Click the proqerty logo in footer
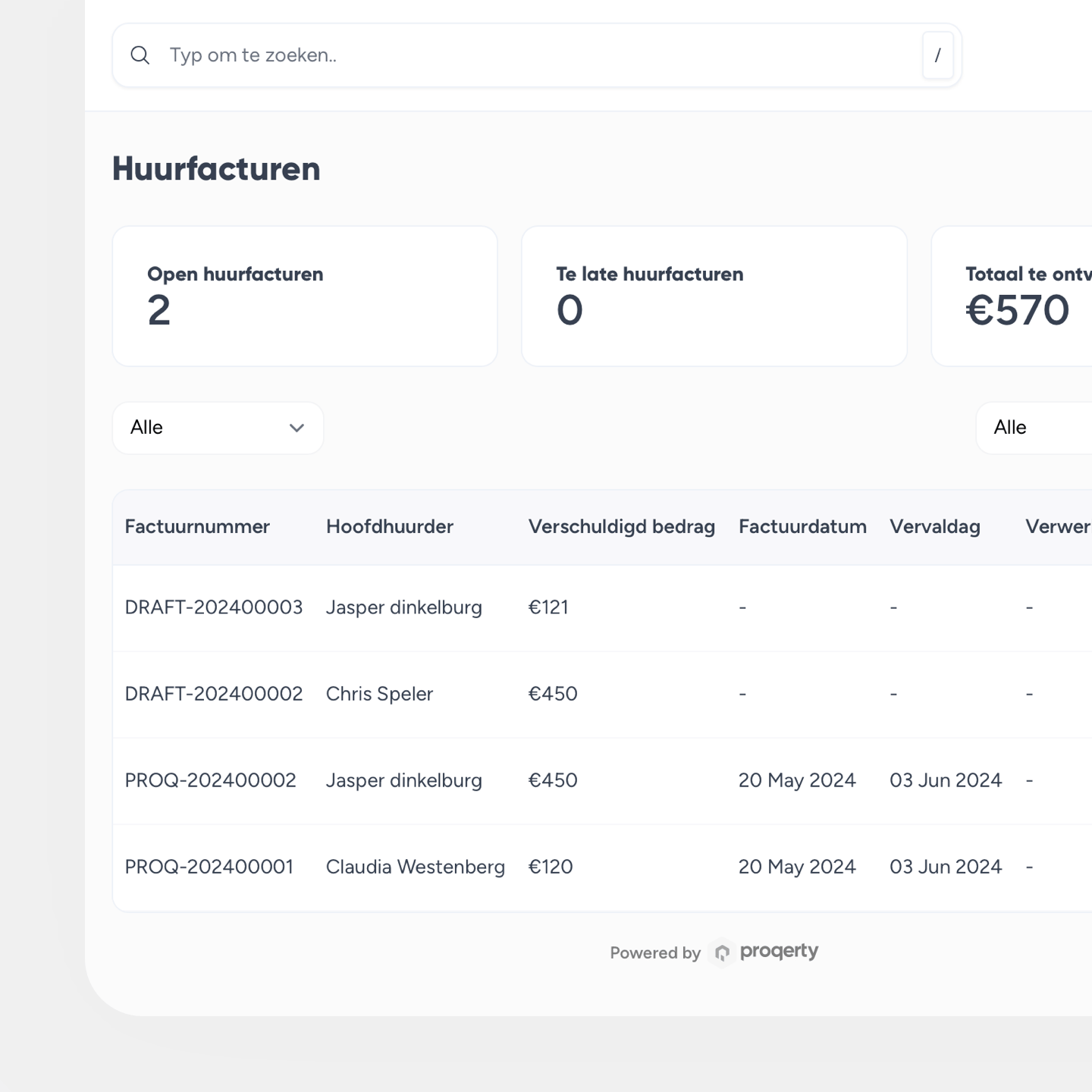 [764, 952]
